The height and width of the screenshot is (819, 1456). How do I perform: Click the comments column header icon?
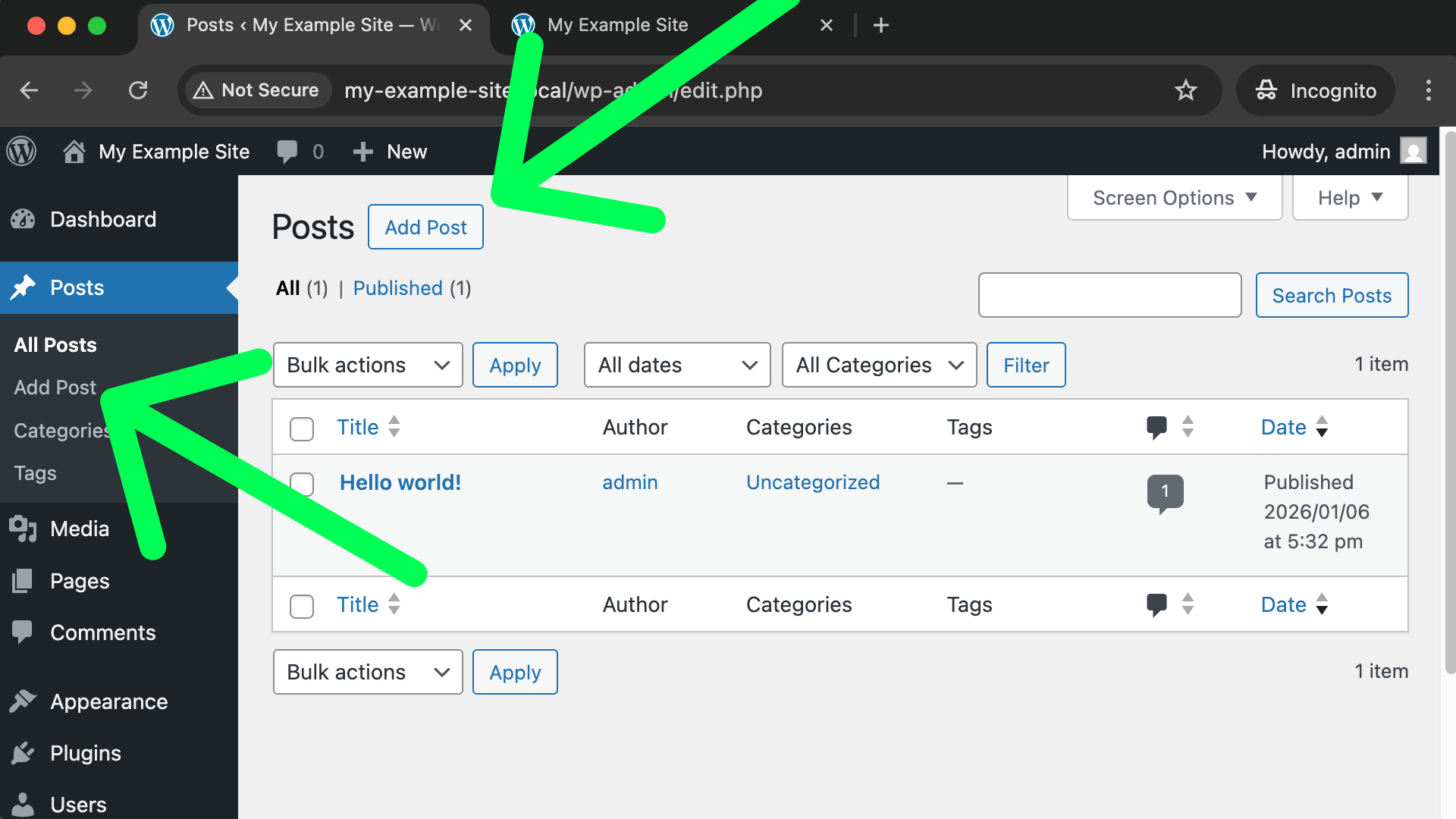click(x=1156, y=427)
